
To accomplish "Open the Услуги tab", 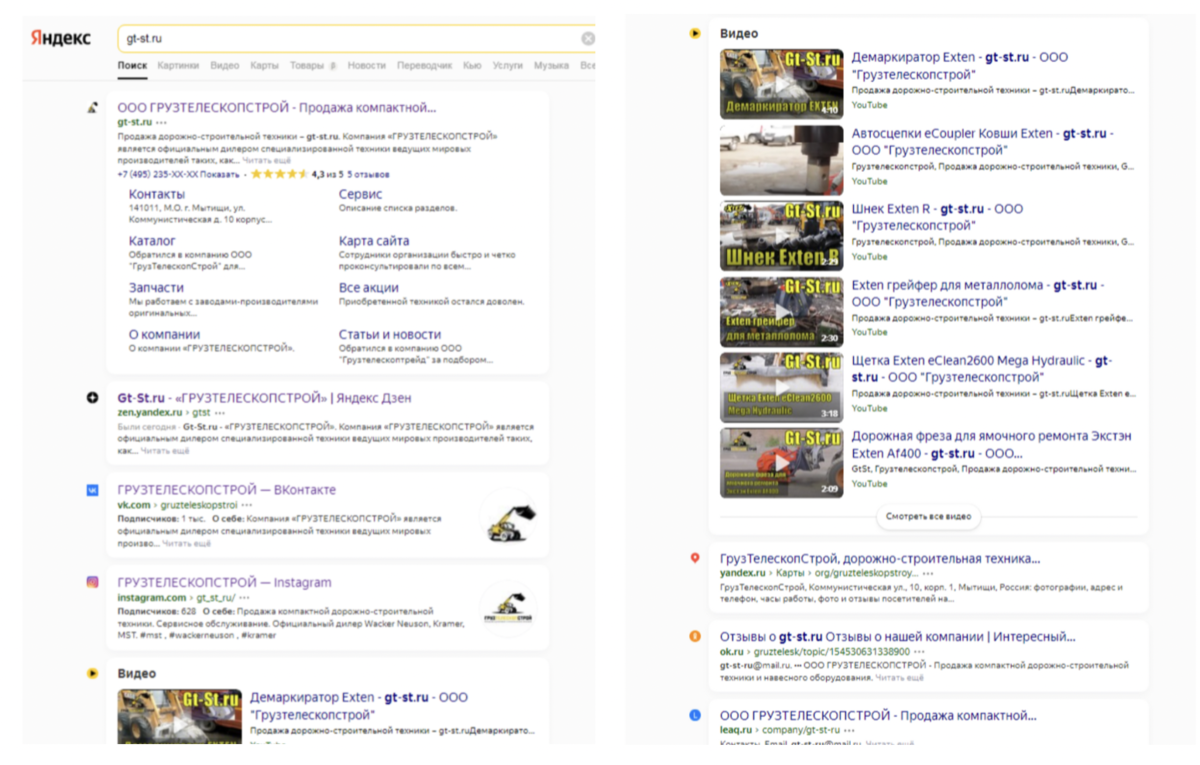I will pos(507,66).
